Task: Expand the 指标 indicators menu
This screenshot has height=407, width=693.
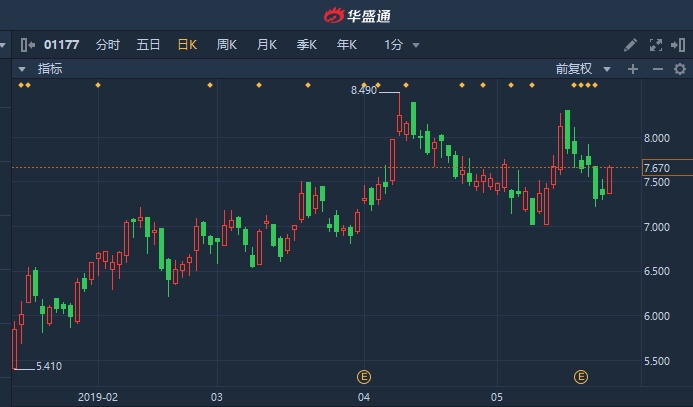Action: 41,69
